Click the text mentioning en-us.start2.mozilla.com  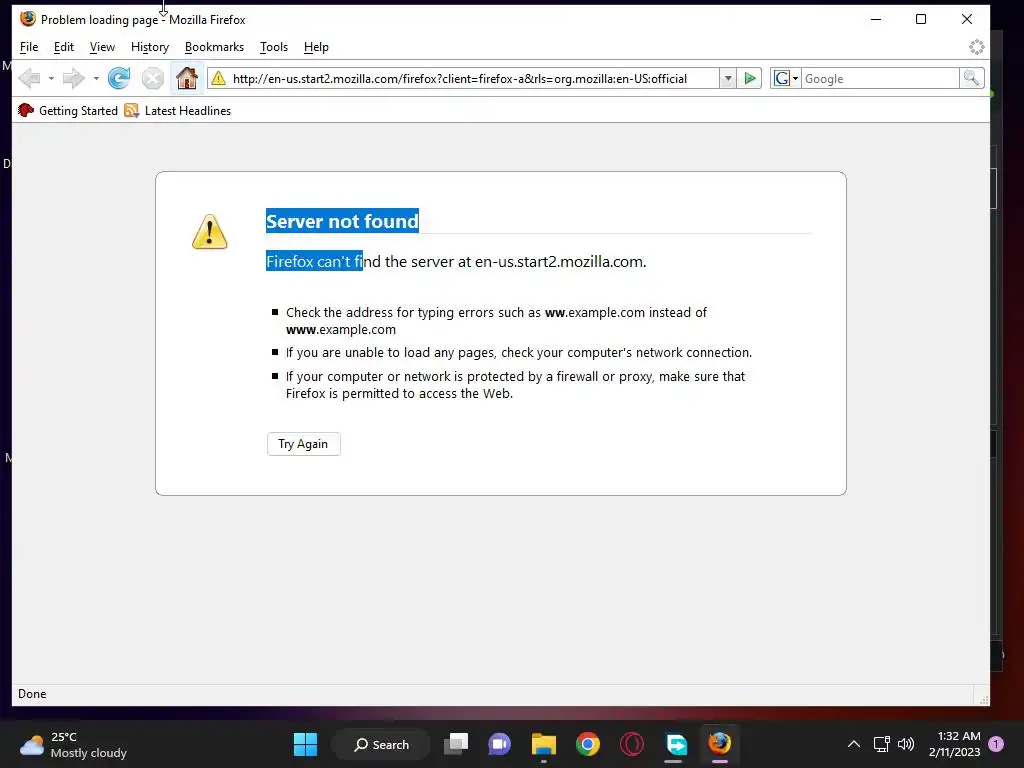pyautogui.click(x=456, y=261)
